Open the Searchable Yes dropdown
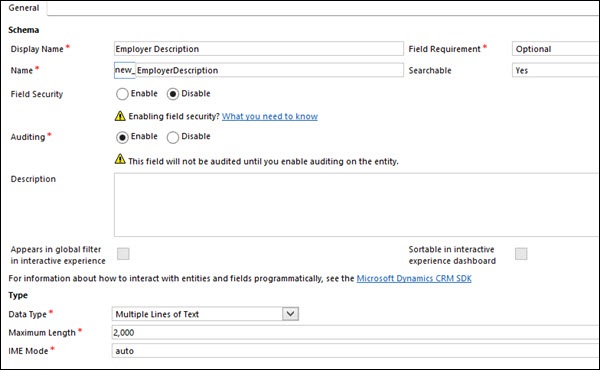 [556, 70]
